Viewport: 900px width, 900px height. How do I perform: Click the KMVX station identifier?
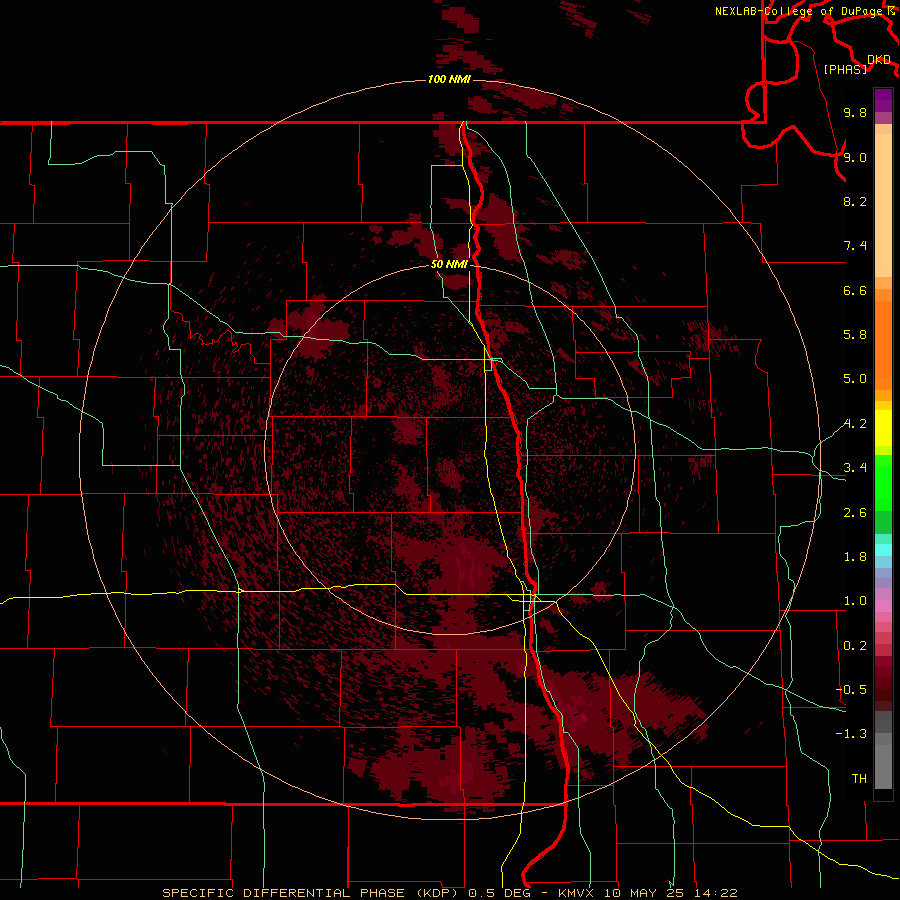click(x=576, y=893)
